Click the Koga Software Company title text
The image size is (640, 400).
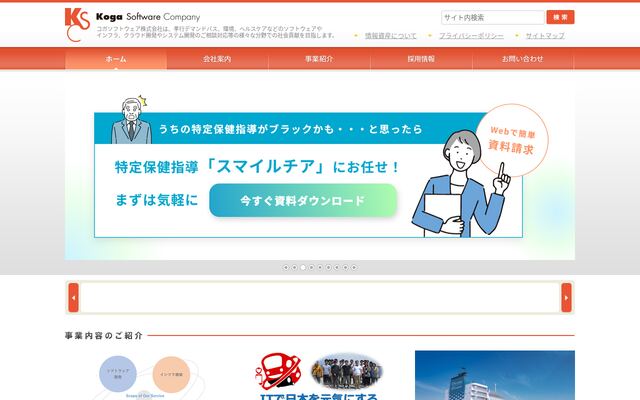coord(148,17)
